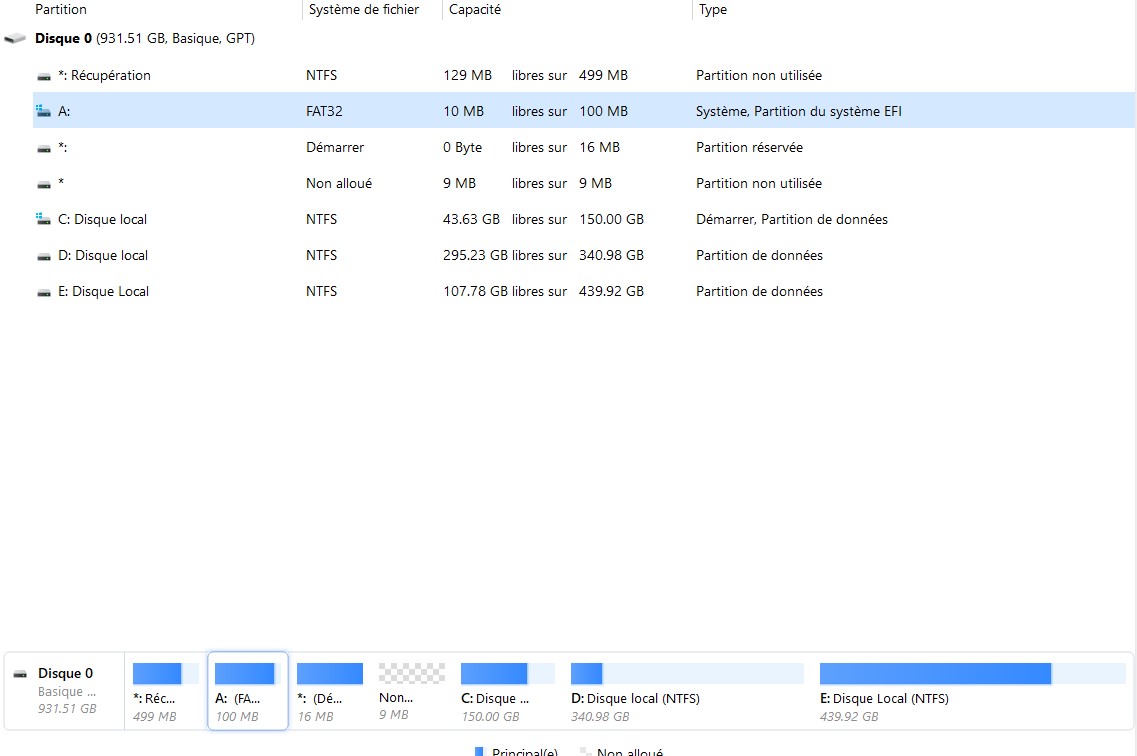Sort by the Capacité column header
The height and width of the screenshot is (756, 1137).
(475, 9)
